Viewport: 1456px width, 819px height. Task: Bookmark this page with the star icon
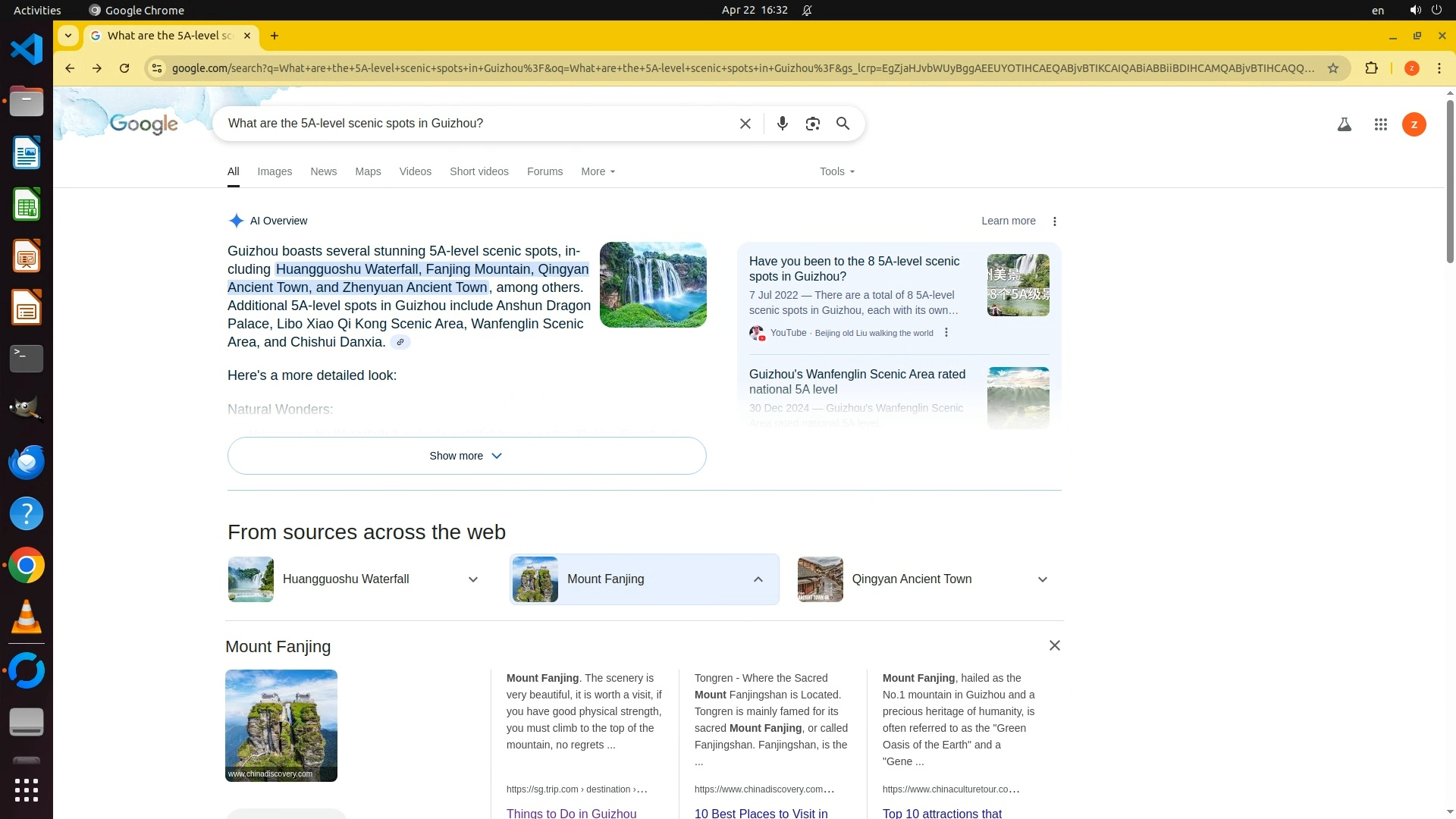pyautogui.click(x=1332, y=68)
